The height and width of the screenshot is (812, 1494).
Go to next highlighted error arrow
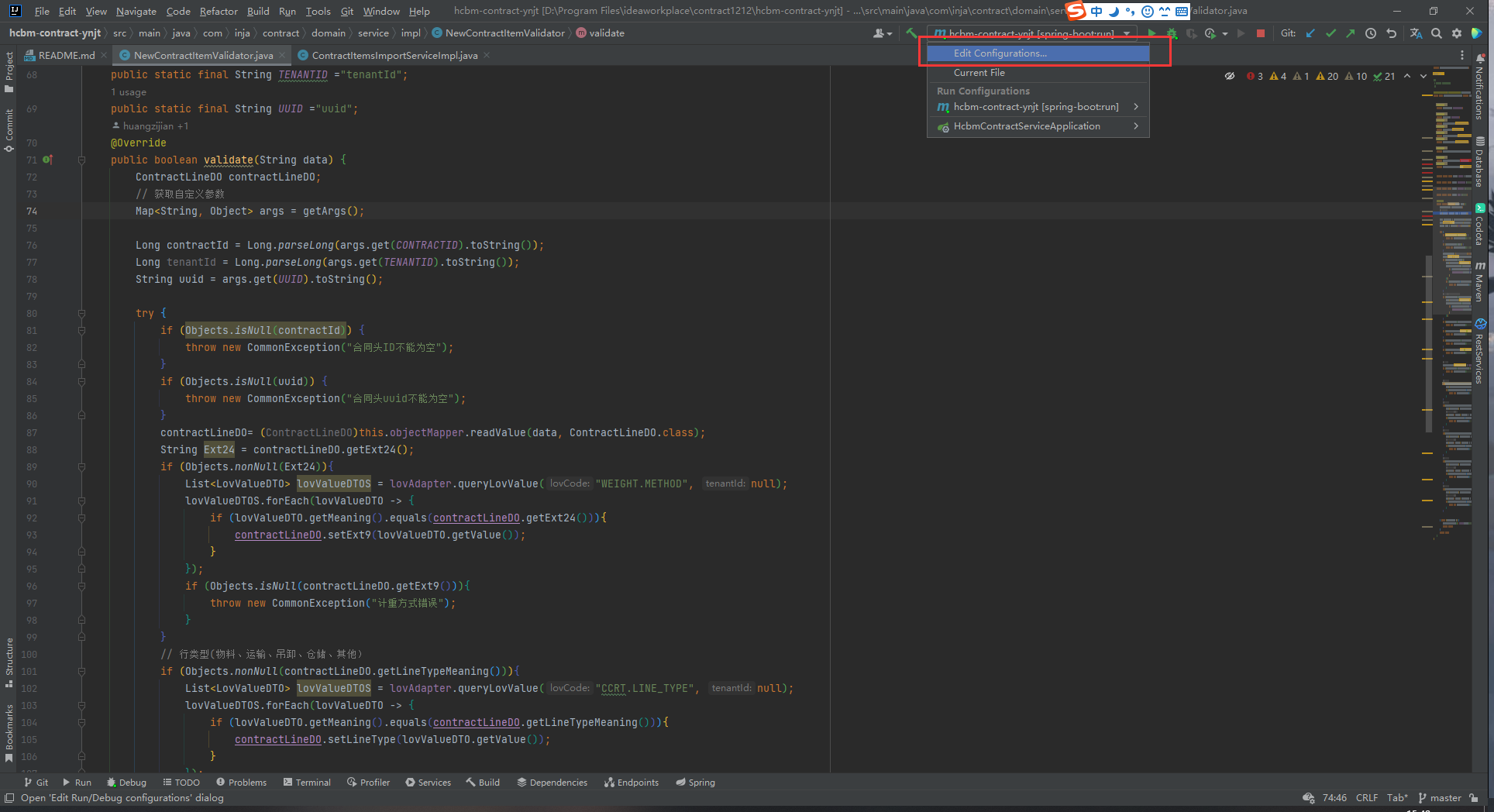[1423, 76]
